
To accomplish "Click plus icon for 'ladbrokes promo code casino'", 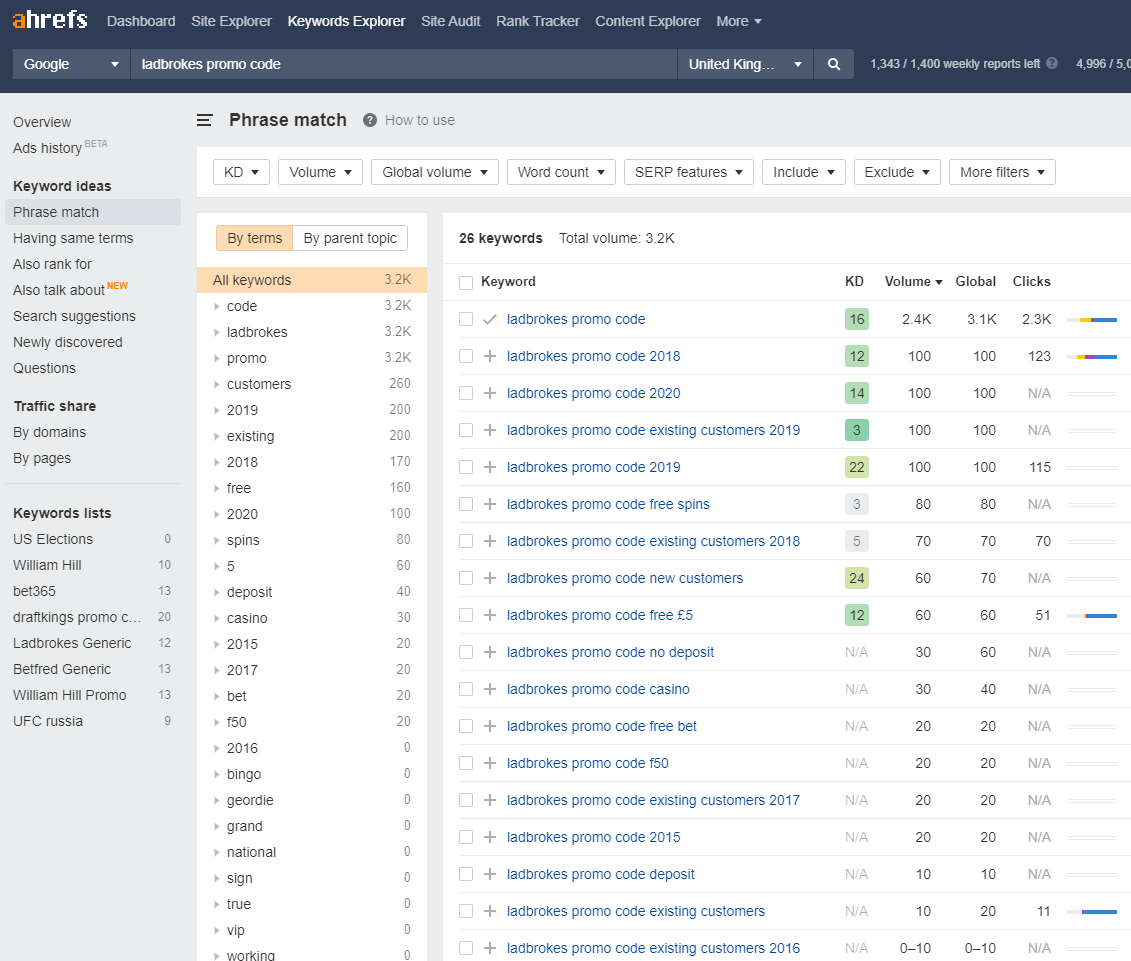I will coord(490,689).
